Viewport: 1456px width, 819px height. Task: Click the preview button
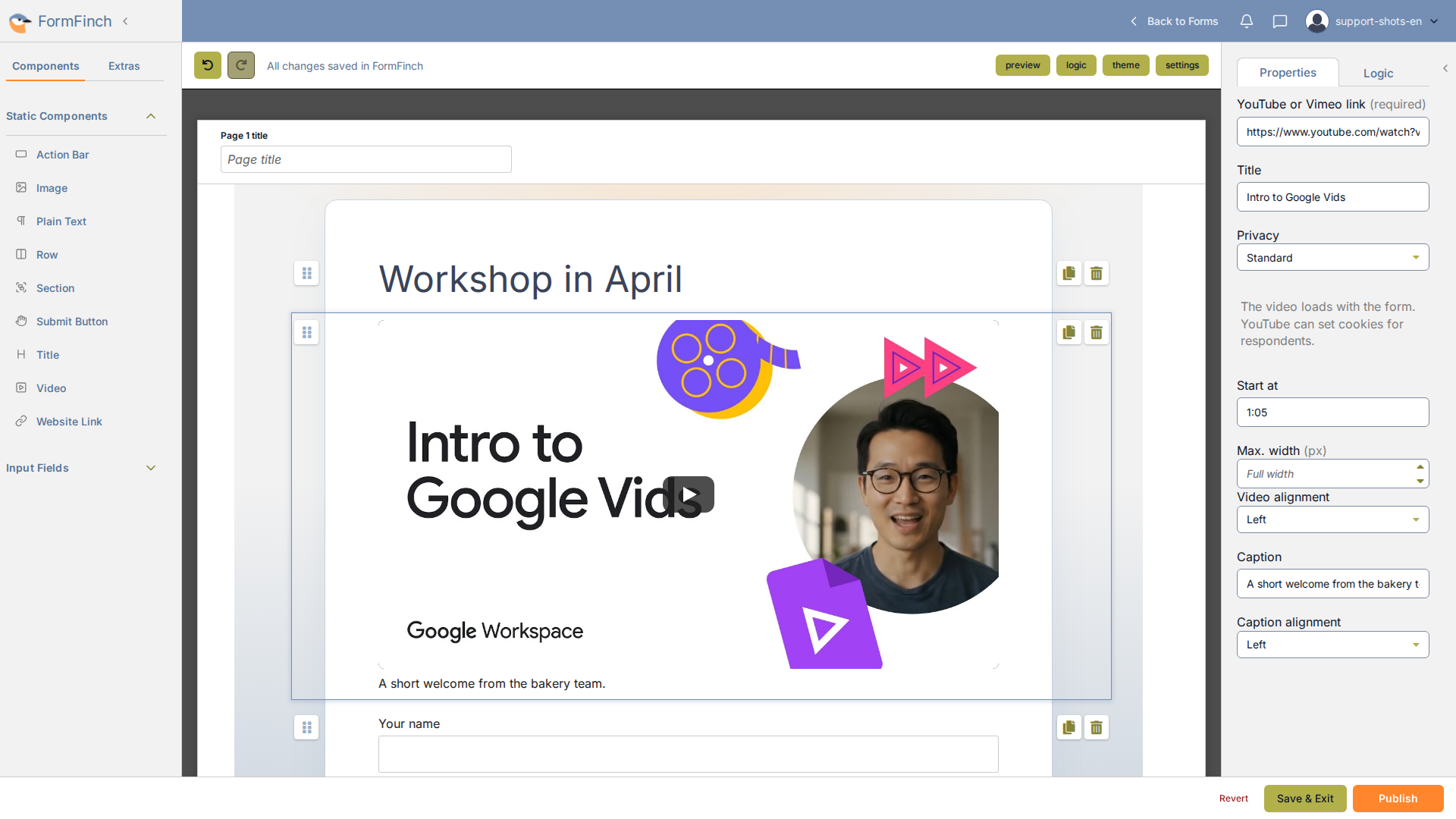pyautogui.click(x=1023, y=65)
